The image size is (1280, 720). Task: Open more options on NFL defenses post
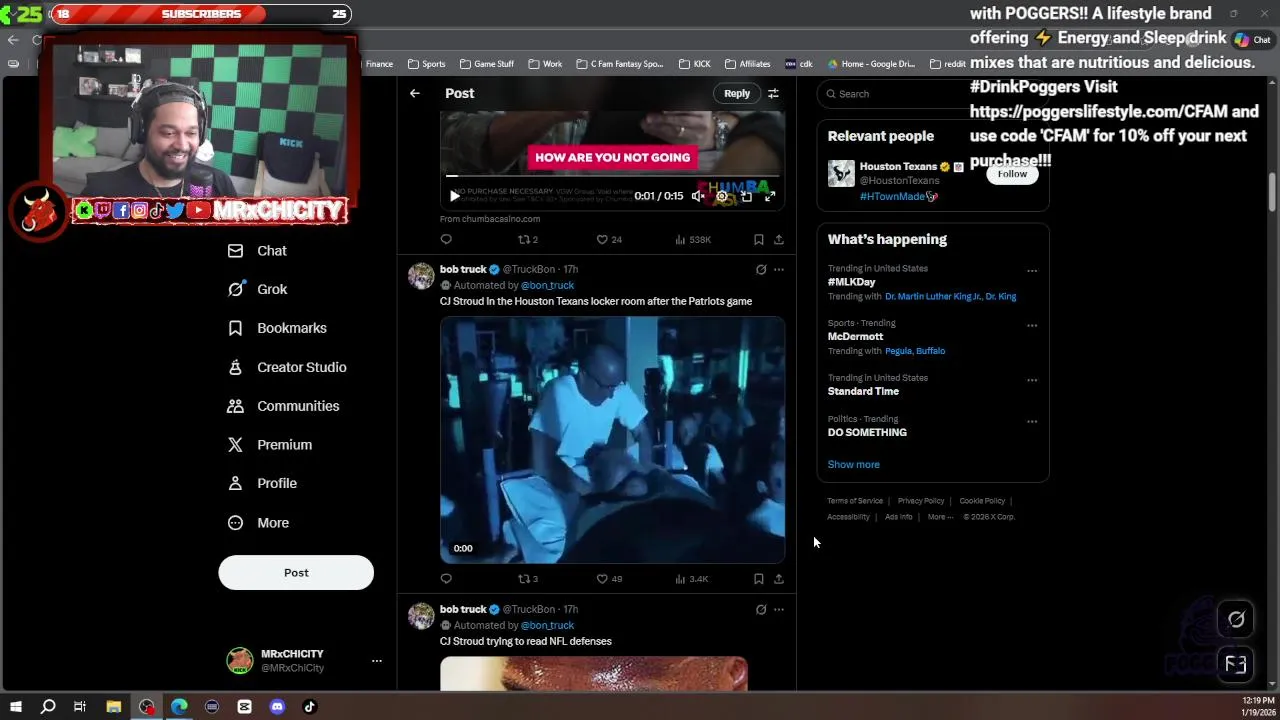[x=779, y=609]
